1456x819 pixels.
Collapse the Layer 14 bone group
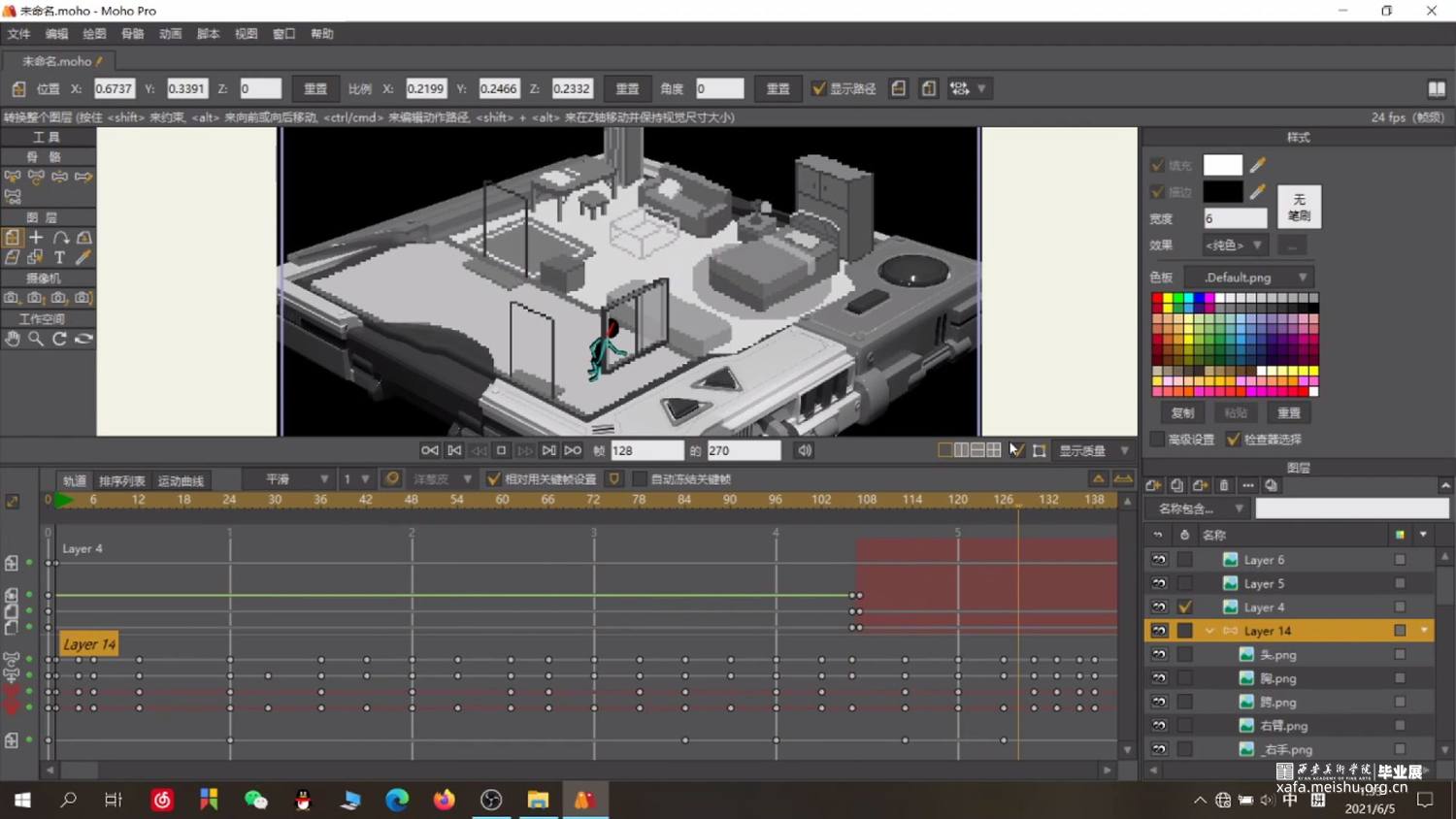click(x=1209, y=631)
